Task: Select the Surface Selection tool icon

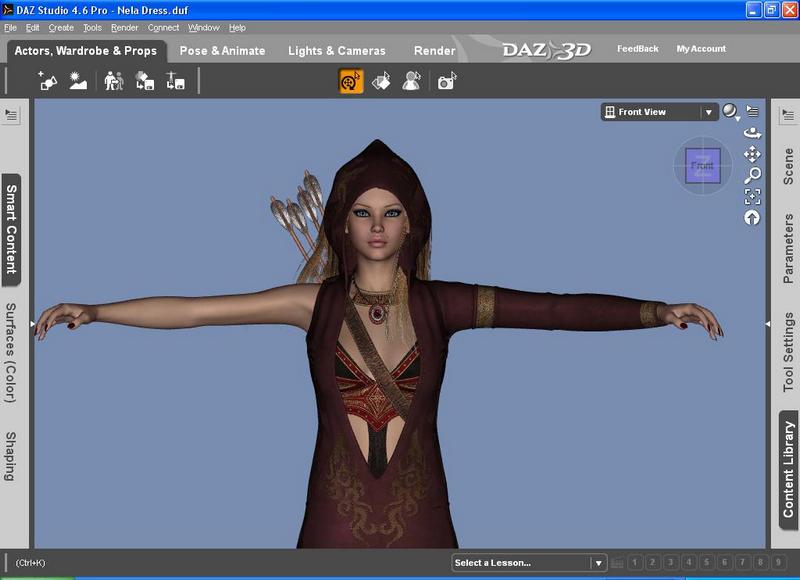Action: pos(381,81)
